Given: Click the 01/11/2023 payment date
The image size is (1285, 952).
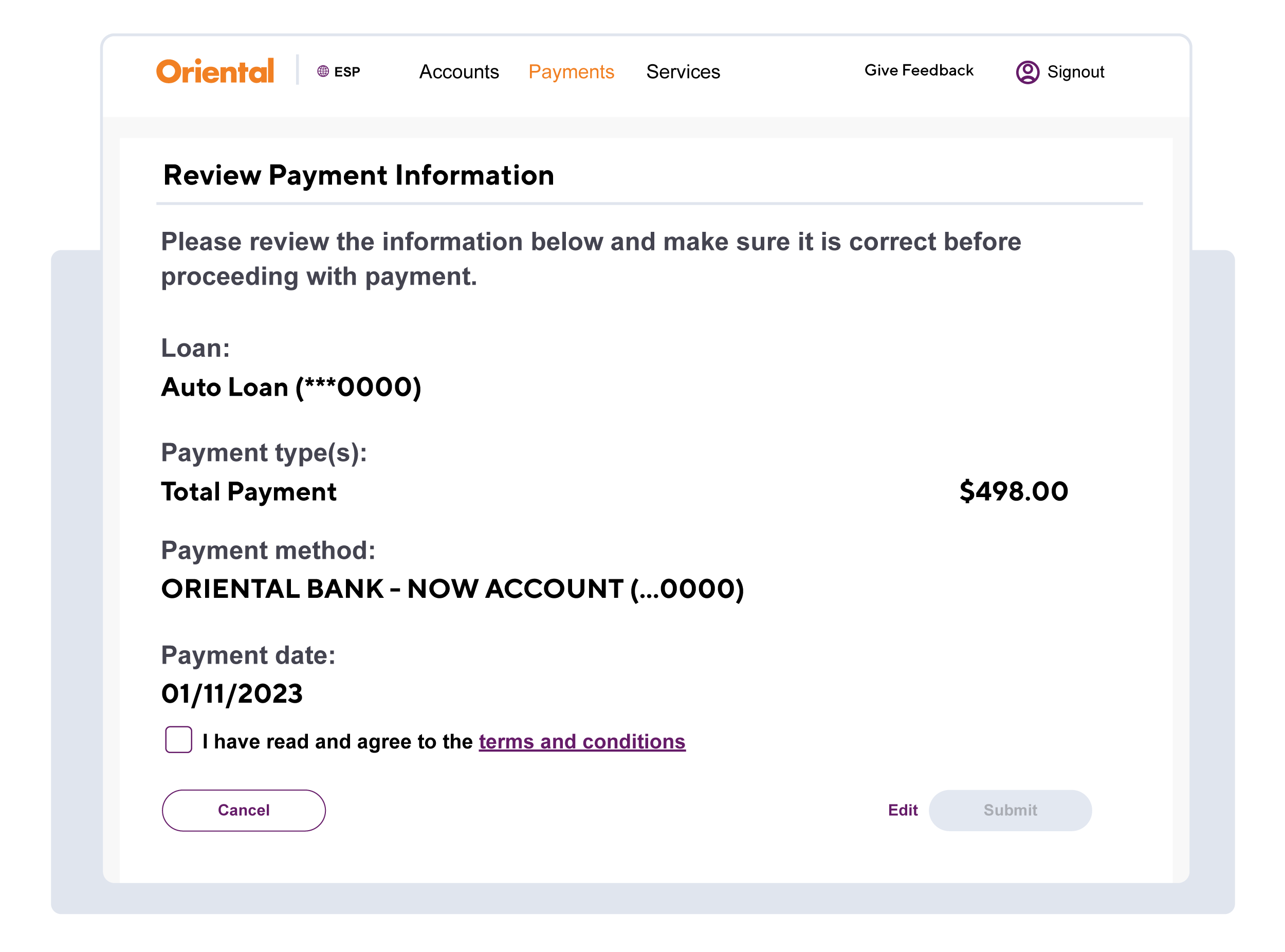Looking at the screenshot, I should 232,694.
